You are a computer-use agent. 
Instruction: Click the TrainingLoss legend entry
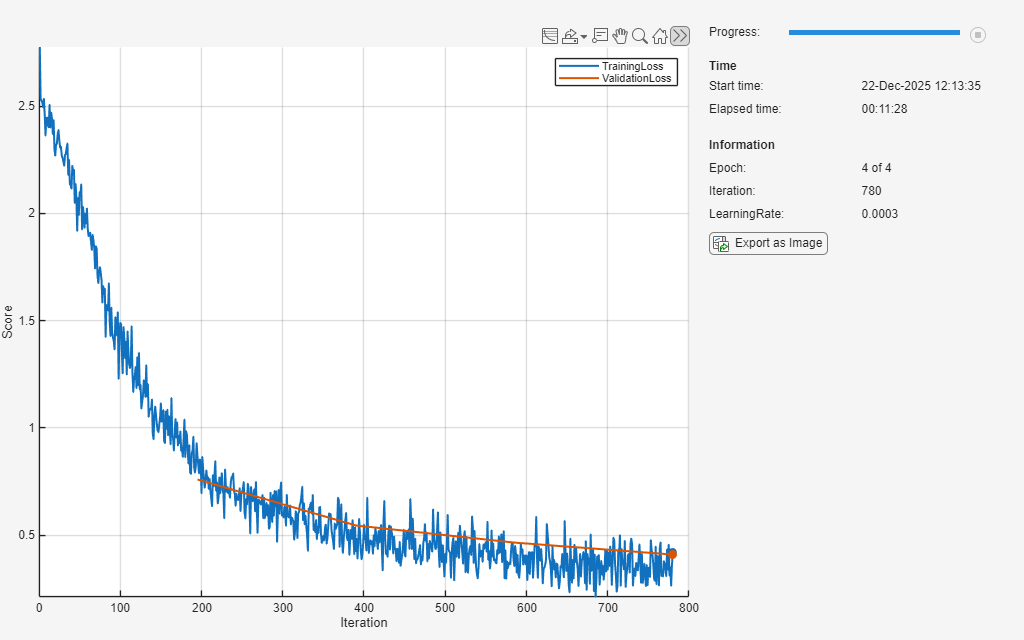[628, 66]
